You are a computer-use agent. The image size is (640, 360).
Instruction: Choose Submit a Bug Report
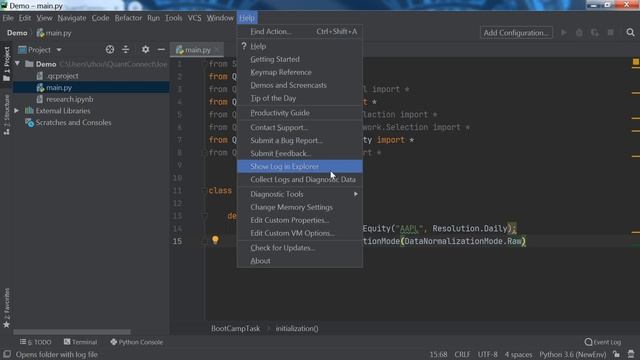[x=300, y=140]
